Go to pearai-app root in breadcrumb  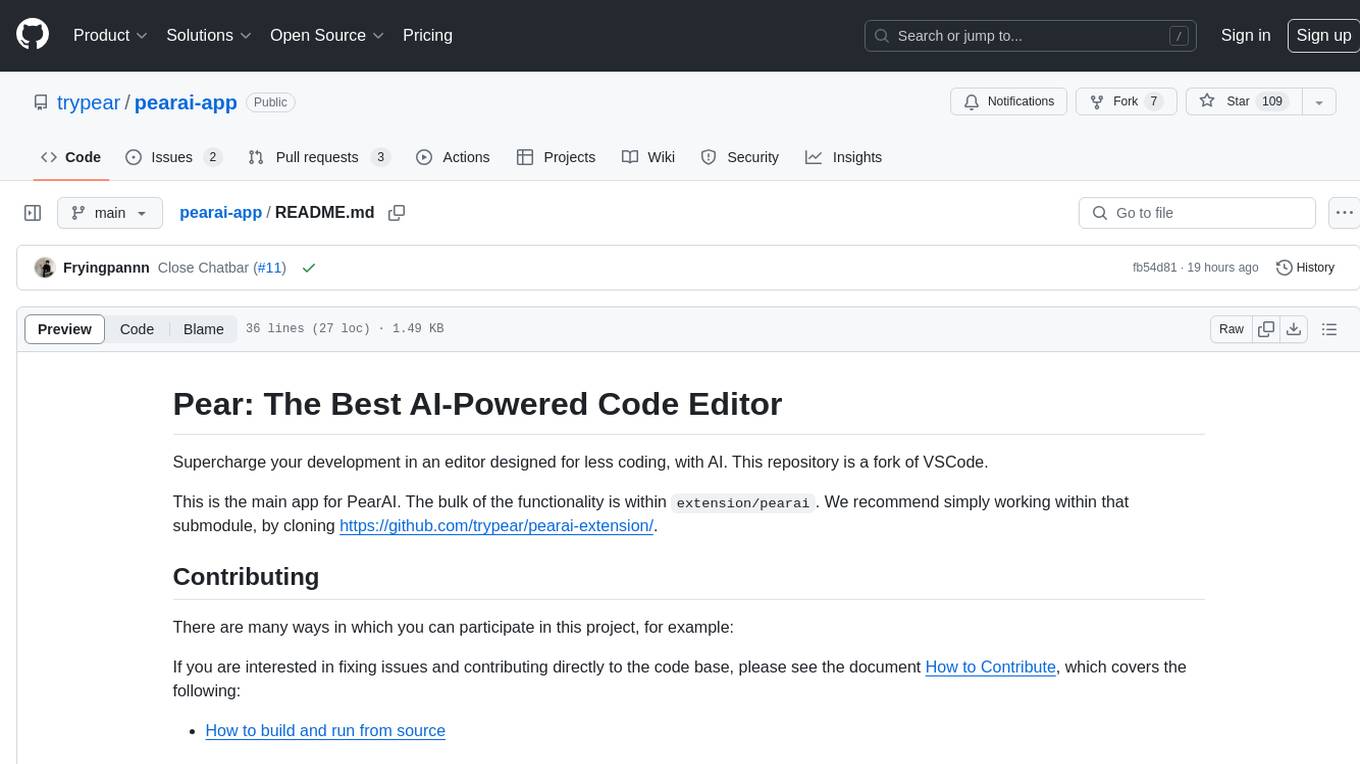click(x=220, y=212)
